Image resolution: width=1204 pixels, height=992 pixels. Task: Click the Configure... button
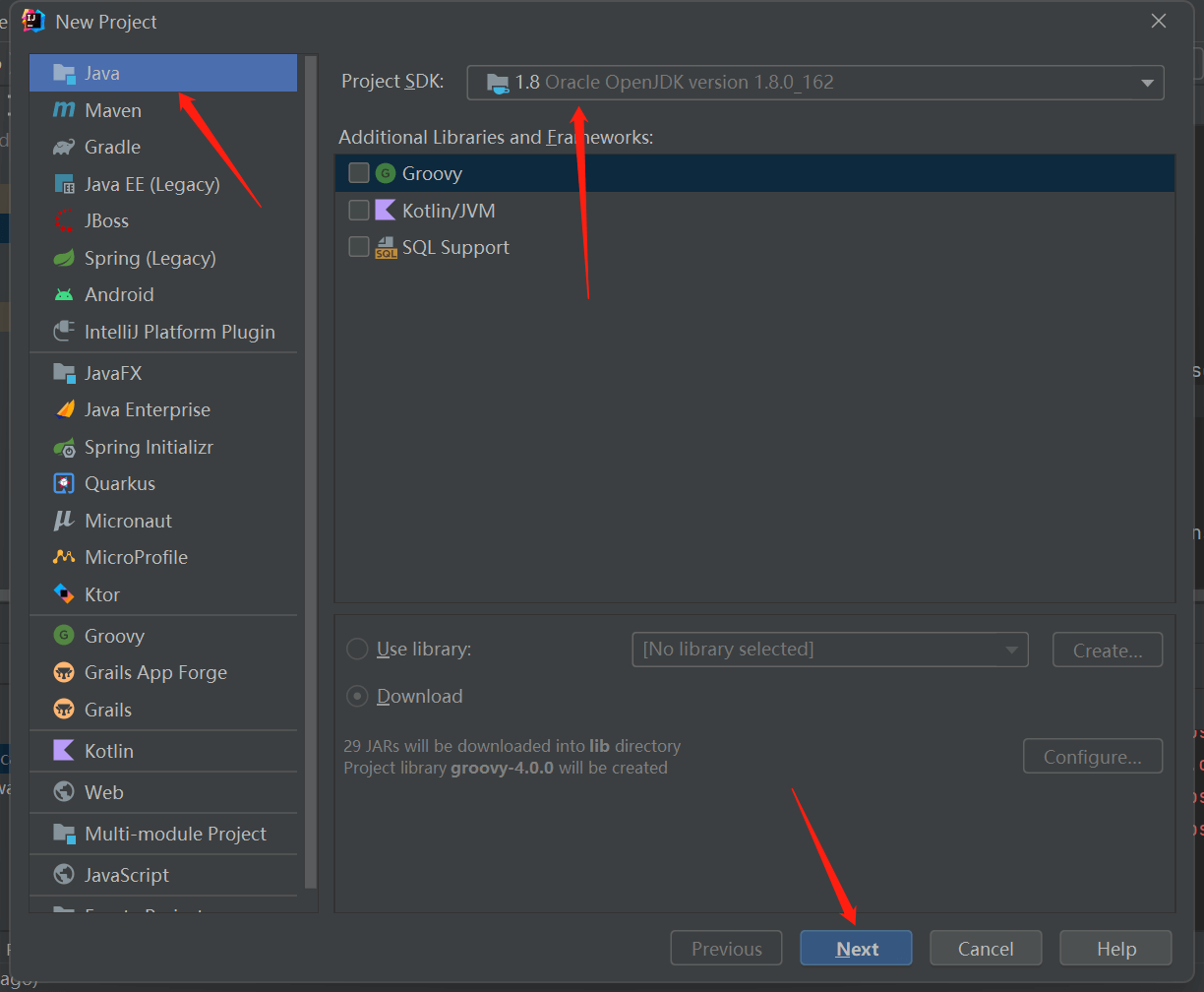[1093, 757]
